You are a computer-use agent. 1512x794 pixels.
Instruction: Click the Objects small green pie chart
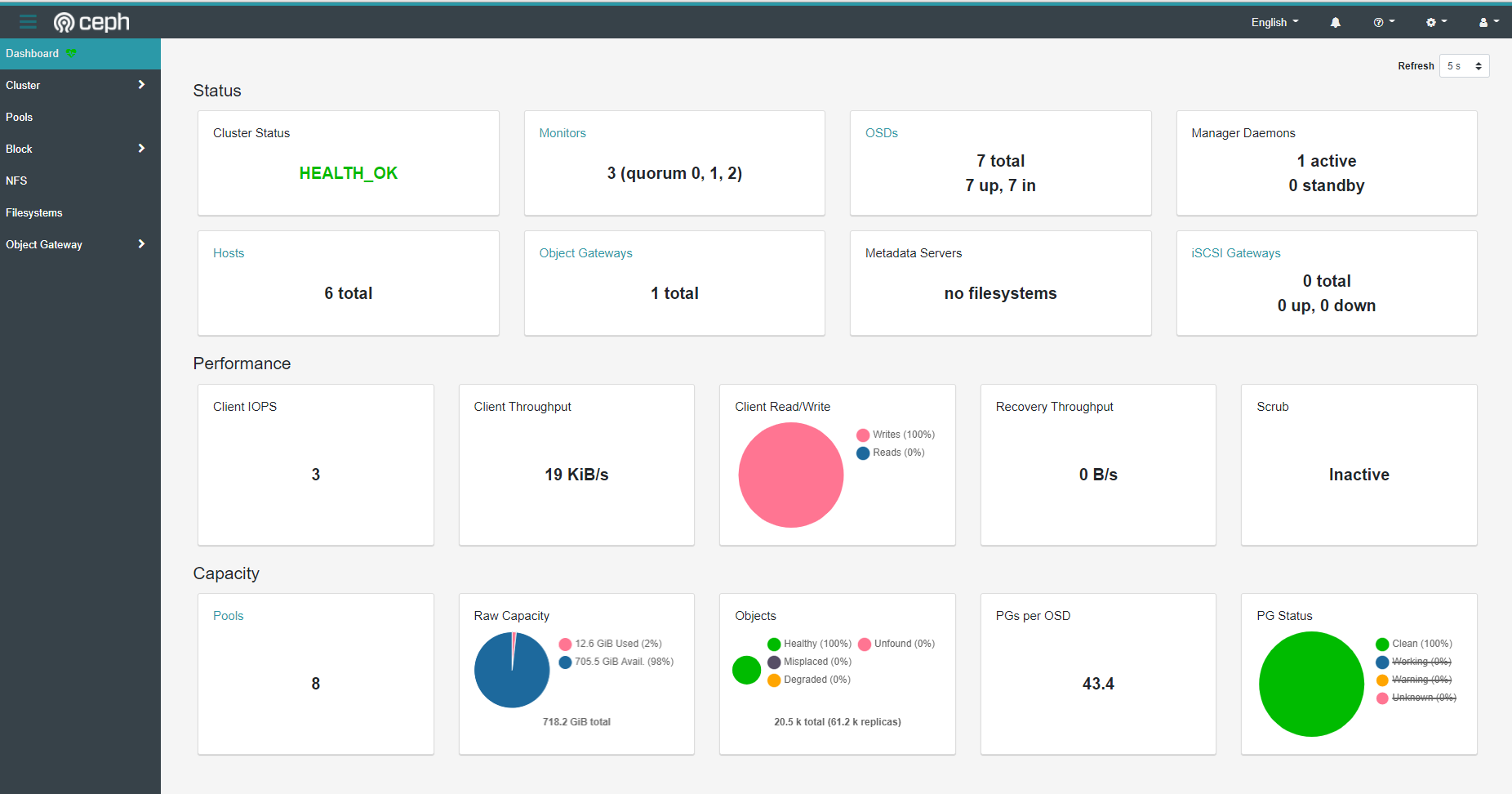pos(746,670)
